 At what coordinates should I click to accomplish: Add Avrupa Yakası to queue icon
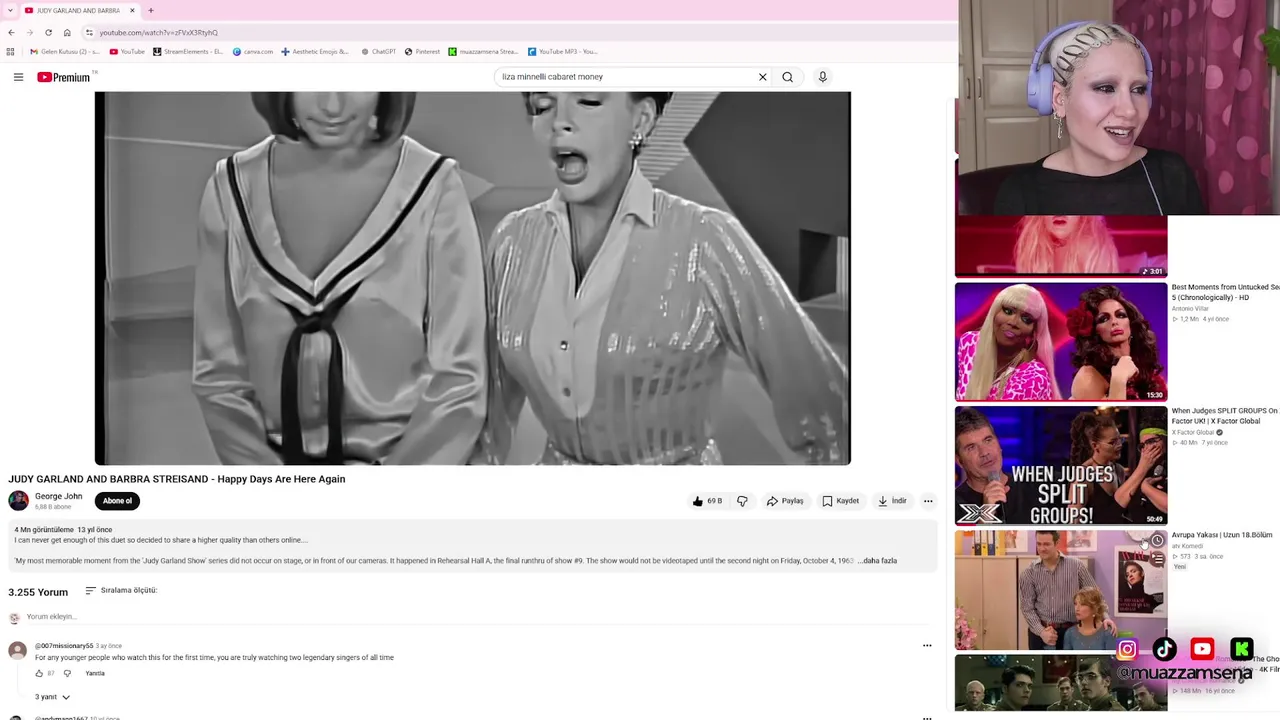point(1157,560)
